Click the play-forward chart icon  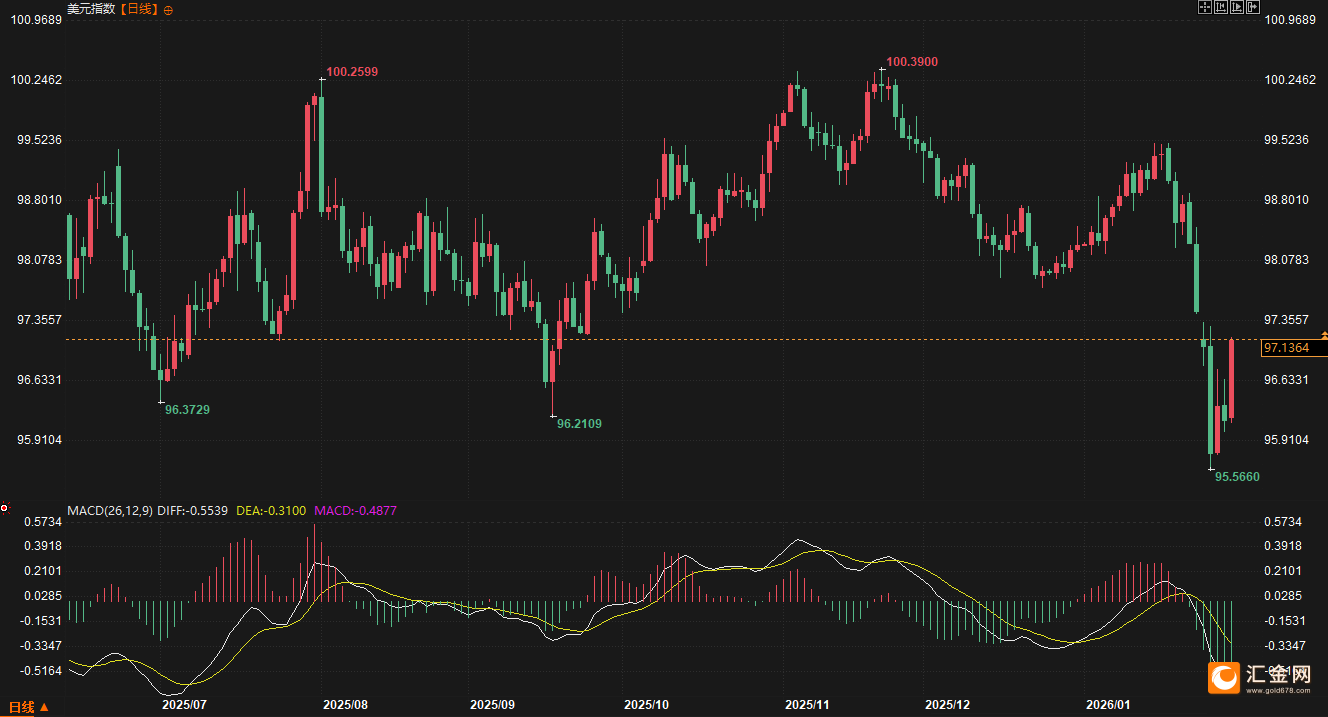tap(1237, 7)
